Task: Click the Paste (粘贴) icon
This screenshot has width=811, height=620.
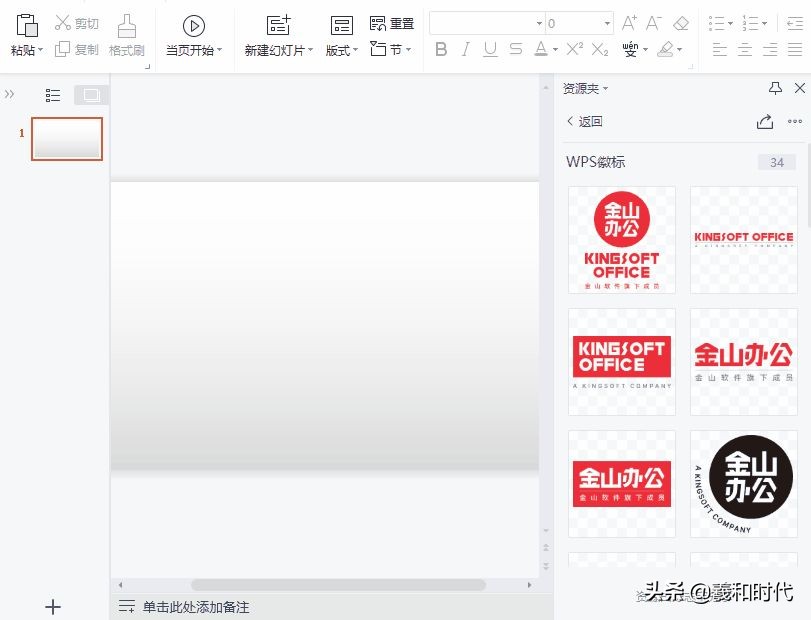Action: (x=27, y=25)
